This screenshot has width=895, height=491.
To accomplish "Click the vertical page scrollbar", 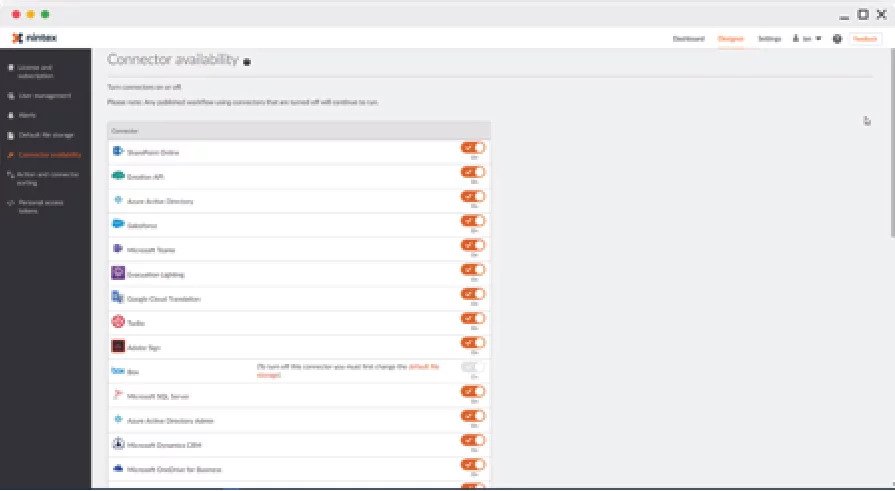I will click(x=892, y=143).
